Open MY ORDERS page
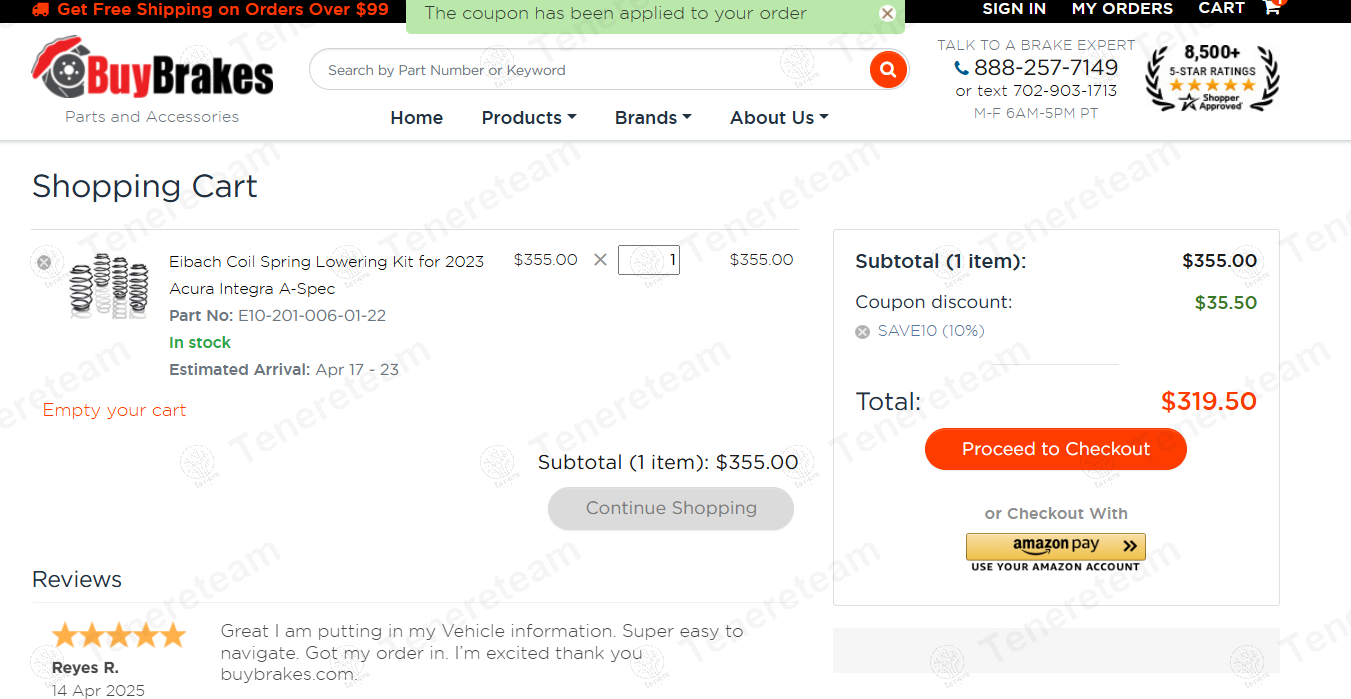The image size is (1351, 699). [1122, 9]
